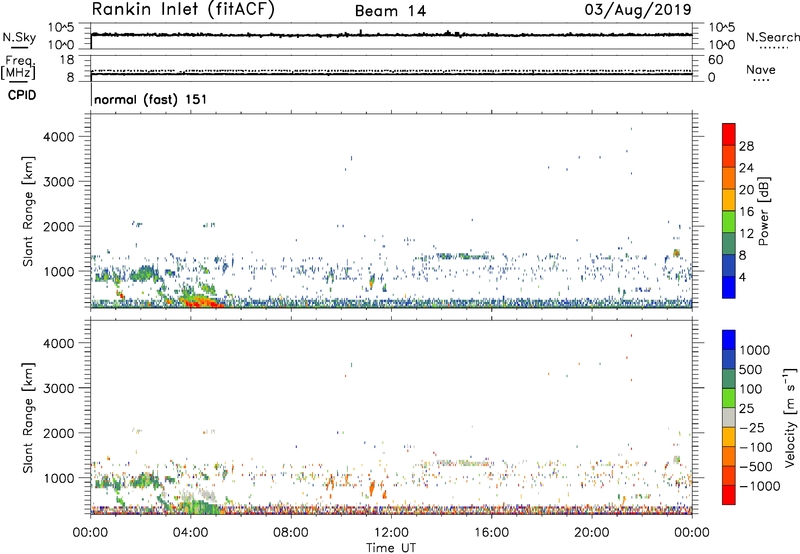Click the '-1000' velocity colorbar tick
Image resolution: width=800 pixels, height=554 pixels.
(x=760, y=486)
